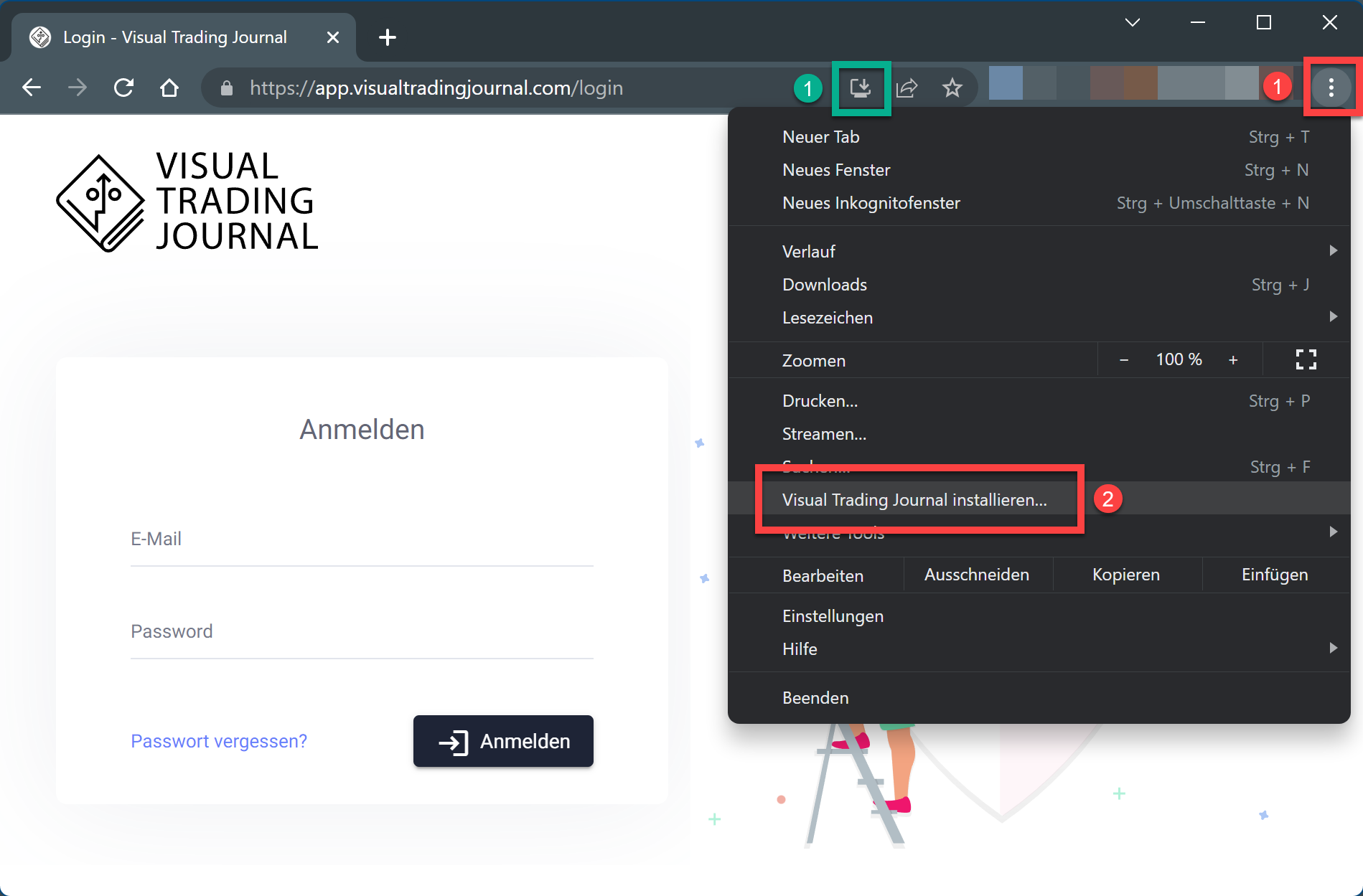Open the tab search chevron in title bar
Screen dimensions: 1363x896
[1133, 22]
